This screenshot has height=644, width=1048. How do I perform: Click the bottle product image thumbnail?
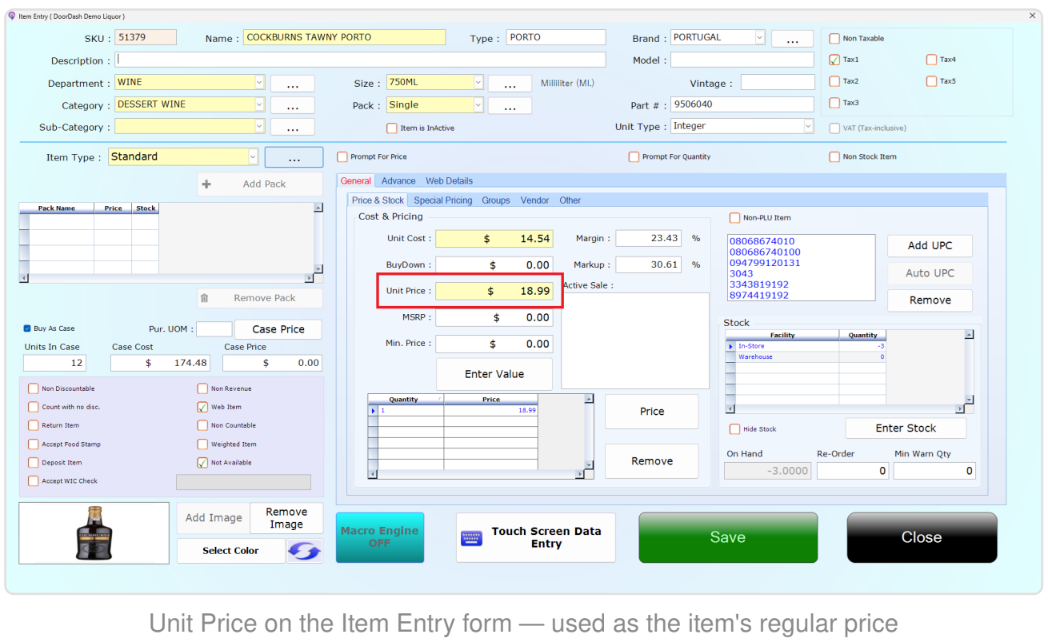coord(94,533)
